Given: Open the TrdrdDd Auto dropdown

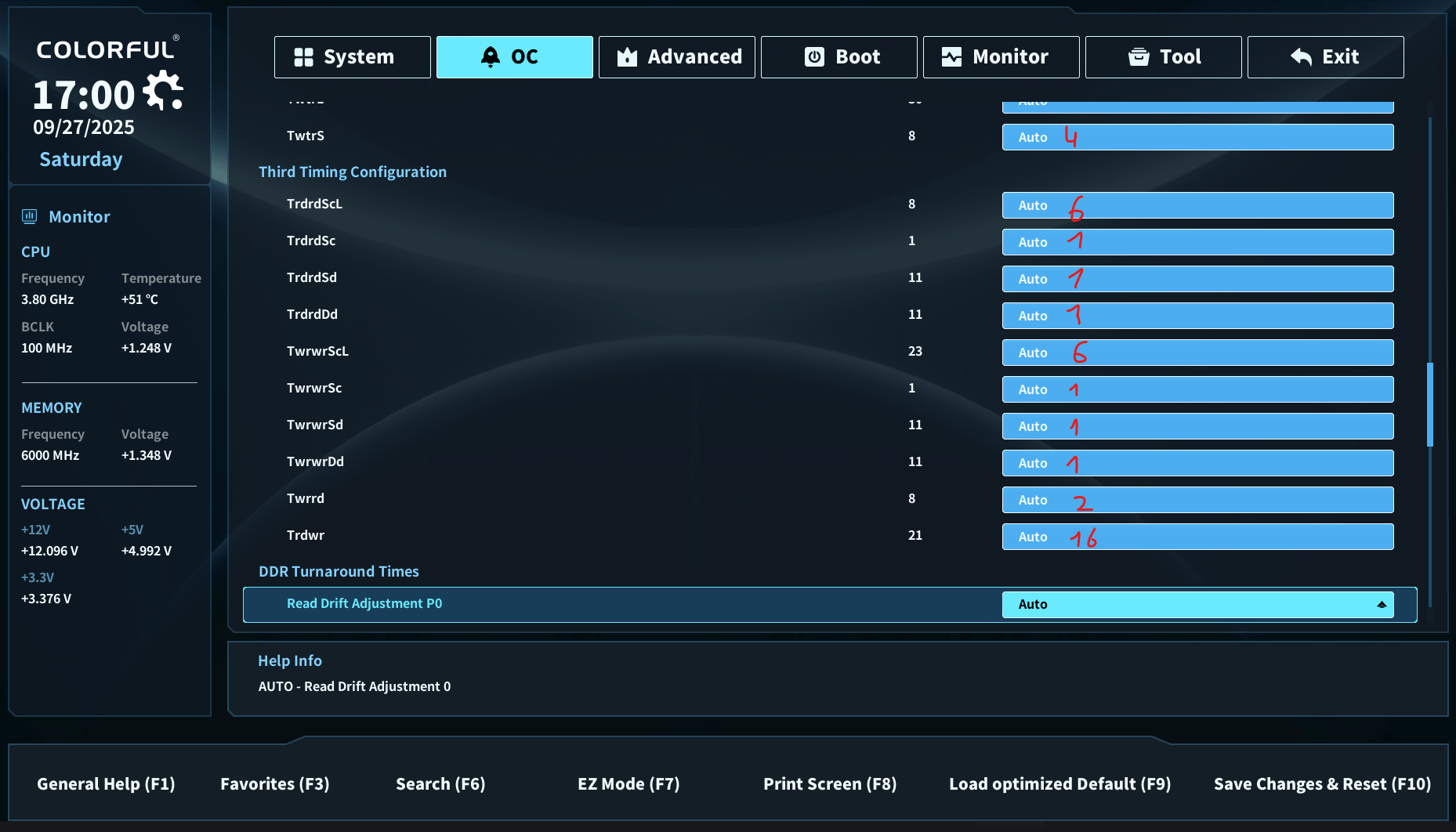Looking at the screenshot, I should (1198, 316).
